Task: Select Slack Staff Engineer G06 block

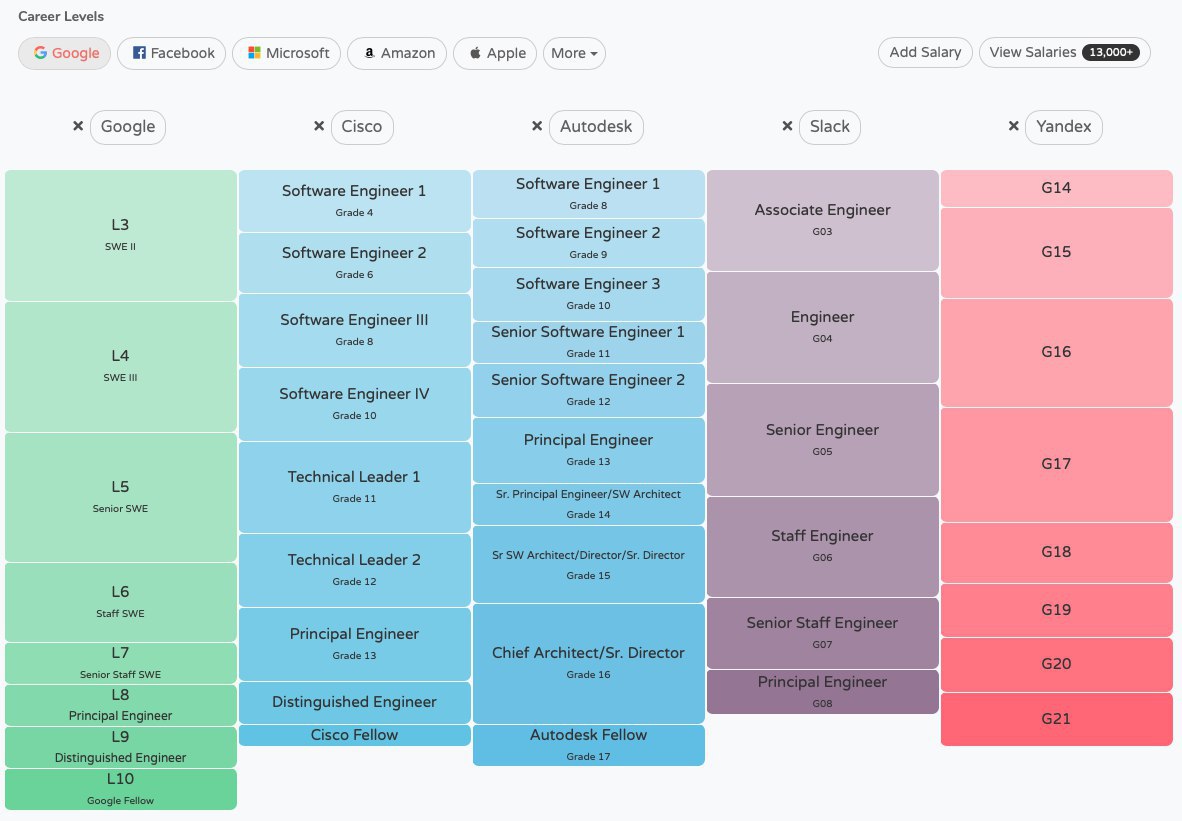Action: 822,547
